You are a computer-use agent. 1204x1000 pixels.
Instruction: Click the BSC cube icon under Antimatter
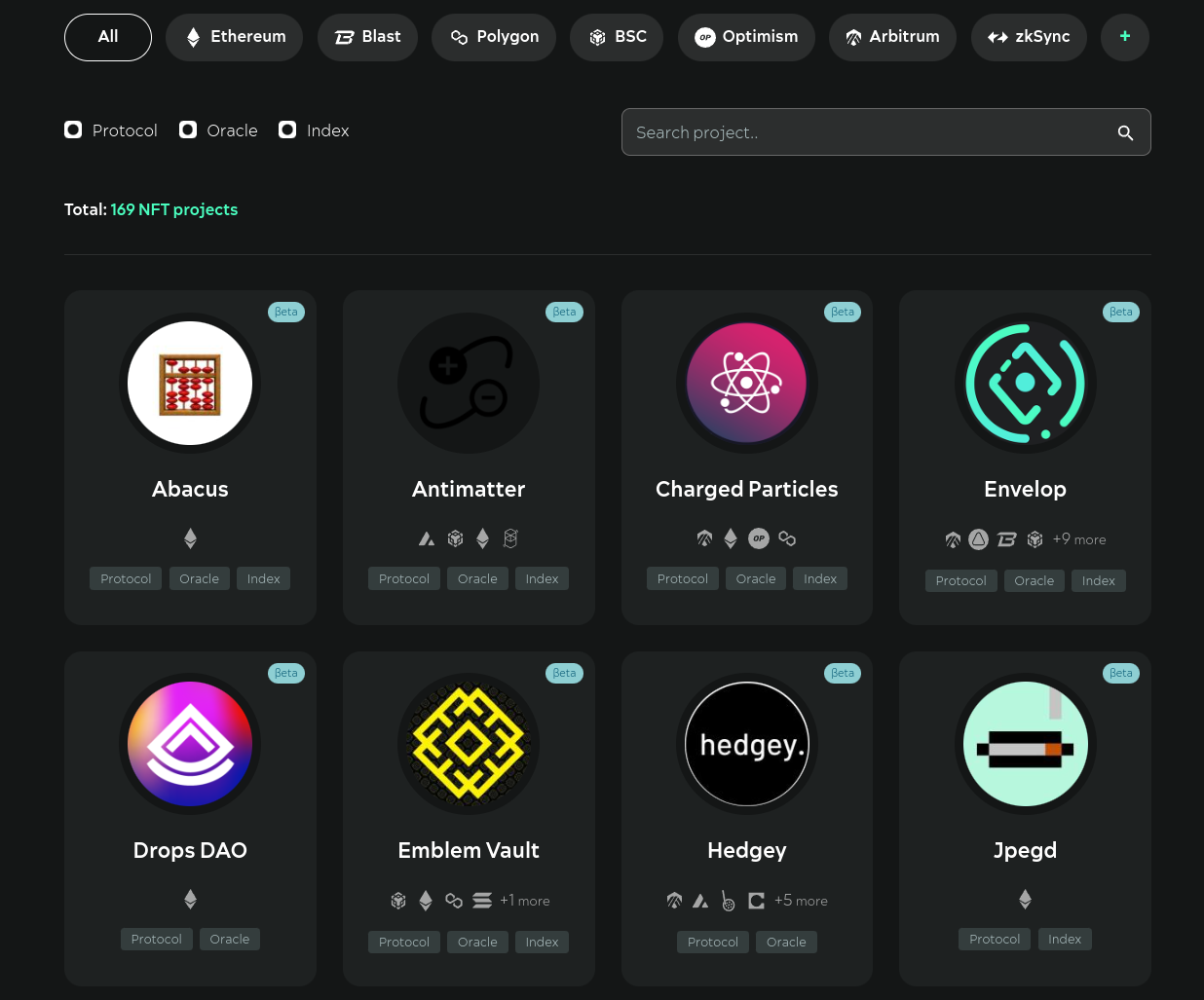tap(455, 538)
